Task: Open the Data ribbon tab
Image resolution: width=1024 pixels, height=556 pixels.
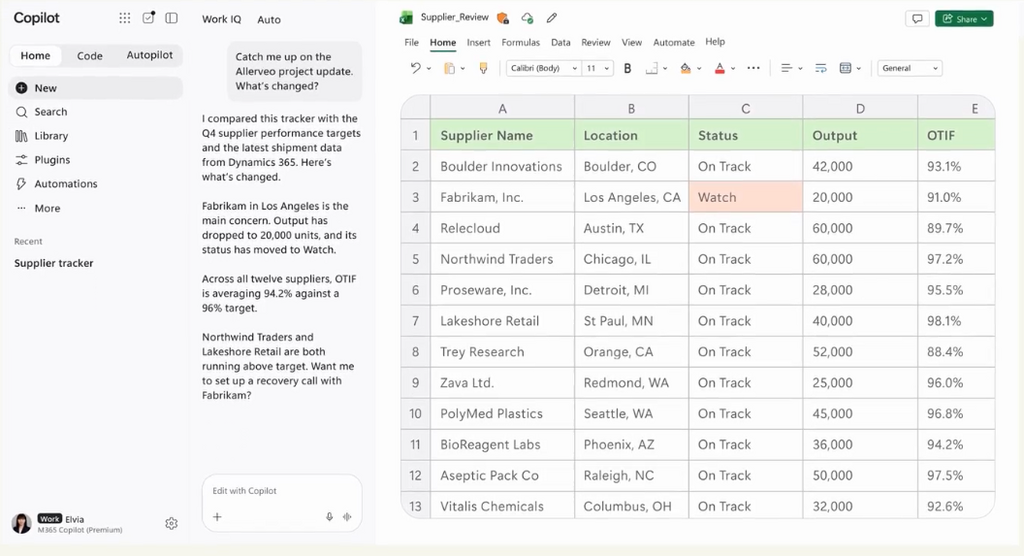Action: (560, 42)
